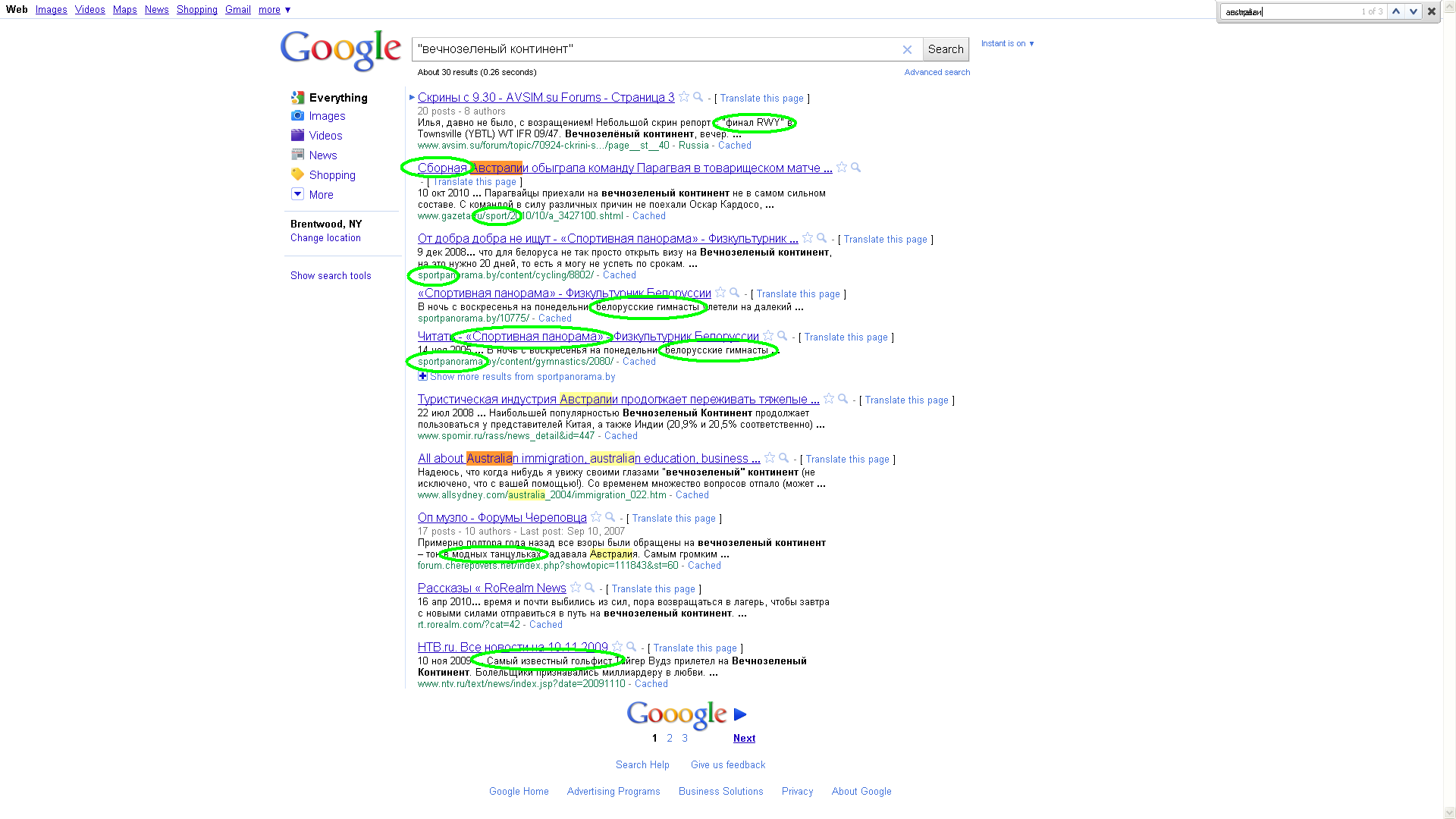The width and height of the screenshot is (1456, 819).
Task: Star the All about Australian immigration result
Action: (x=770, y=458)
